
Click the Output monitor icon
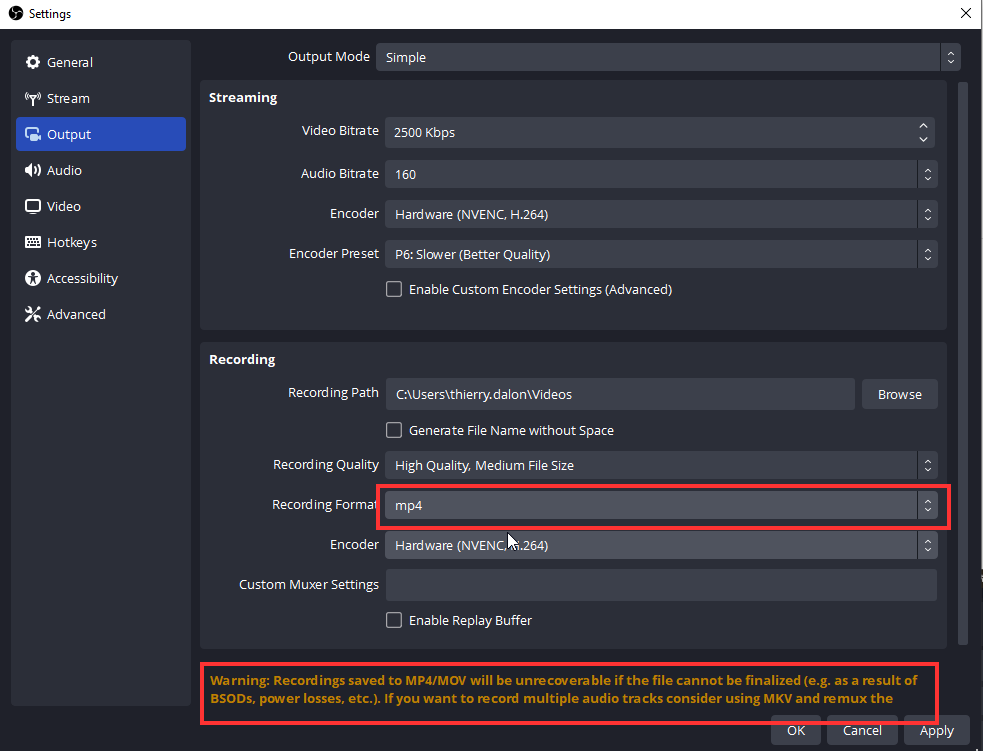point(33,134)
